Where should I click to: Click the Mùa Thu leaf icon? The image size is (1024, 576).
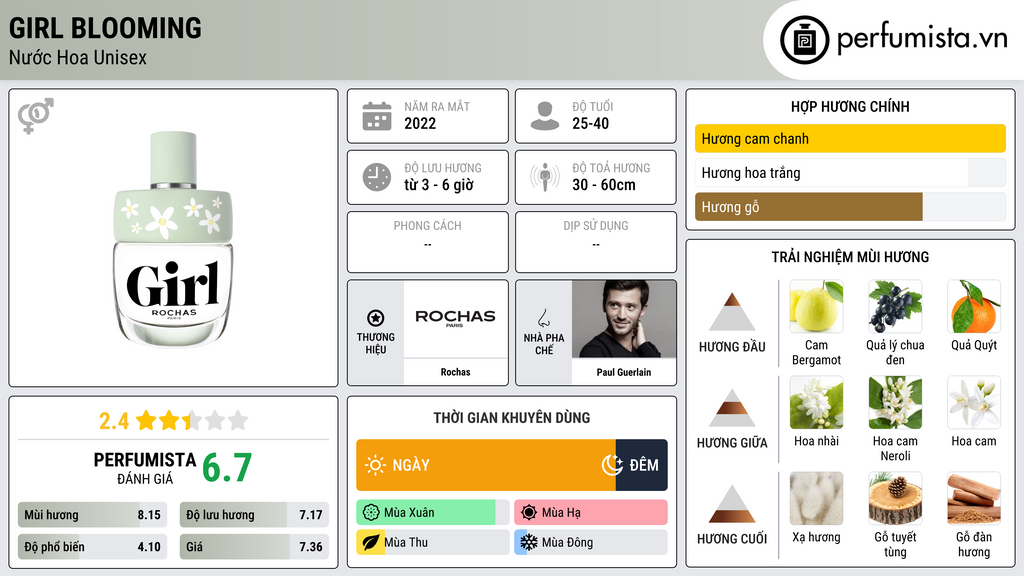pos(371,543)
